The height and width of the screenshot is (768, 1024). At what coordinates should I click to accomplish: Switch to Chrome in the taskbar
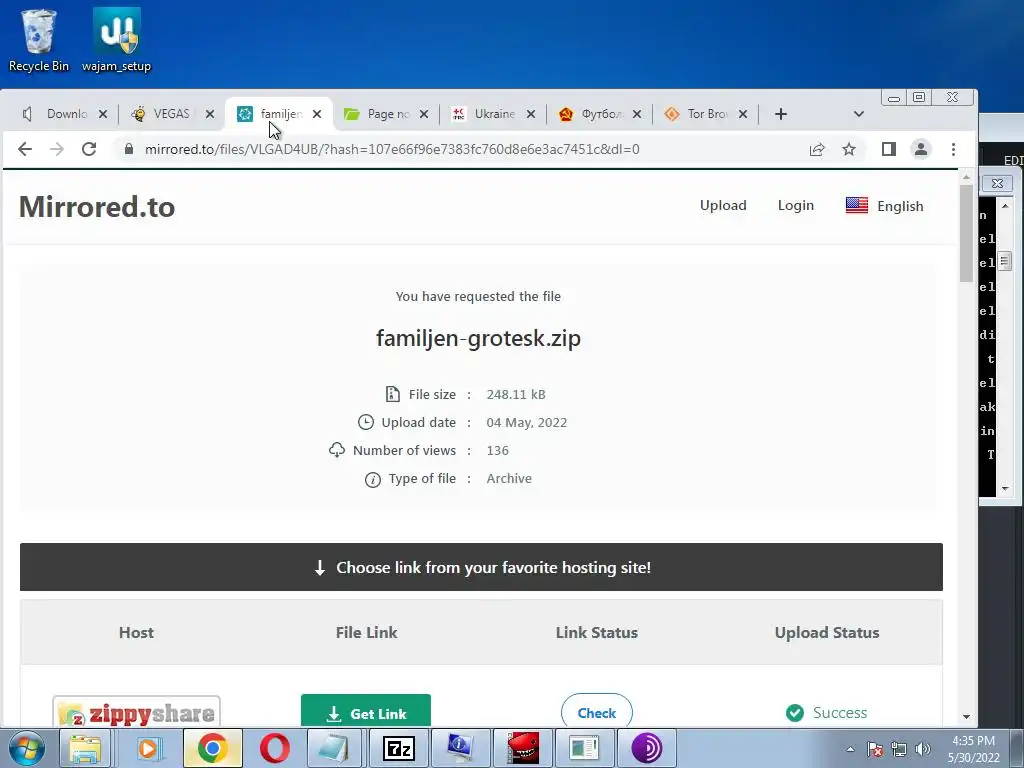tap(212, 748)
